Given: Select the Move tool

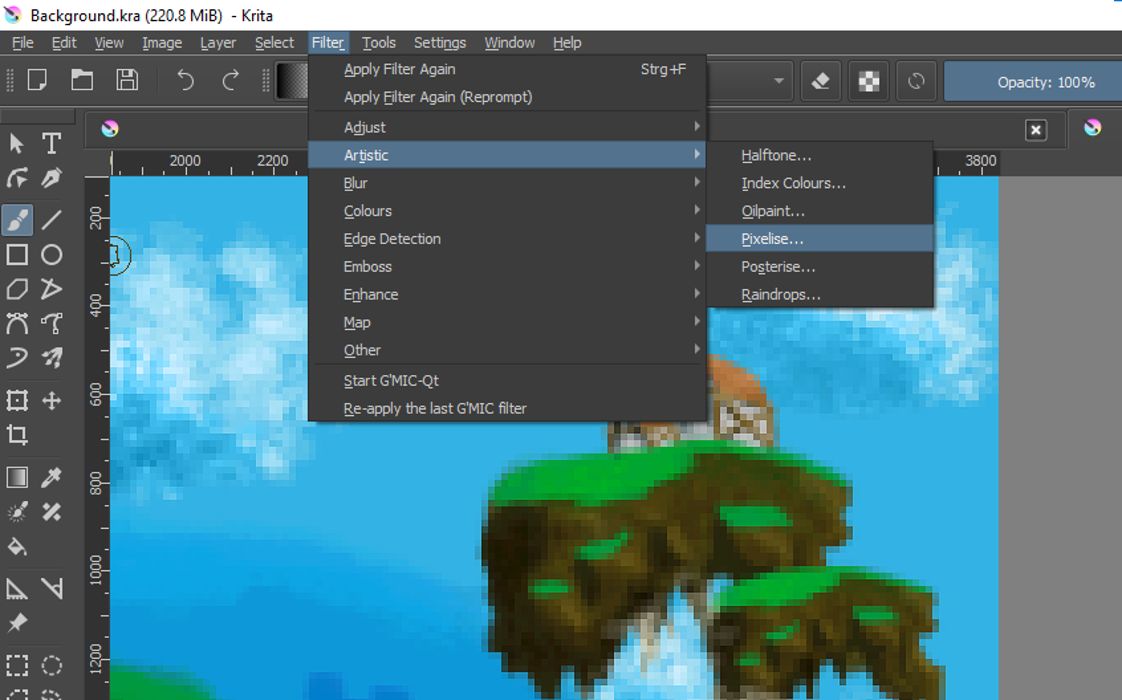Looking at the screenshot, I should click(52, 401).
